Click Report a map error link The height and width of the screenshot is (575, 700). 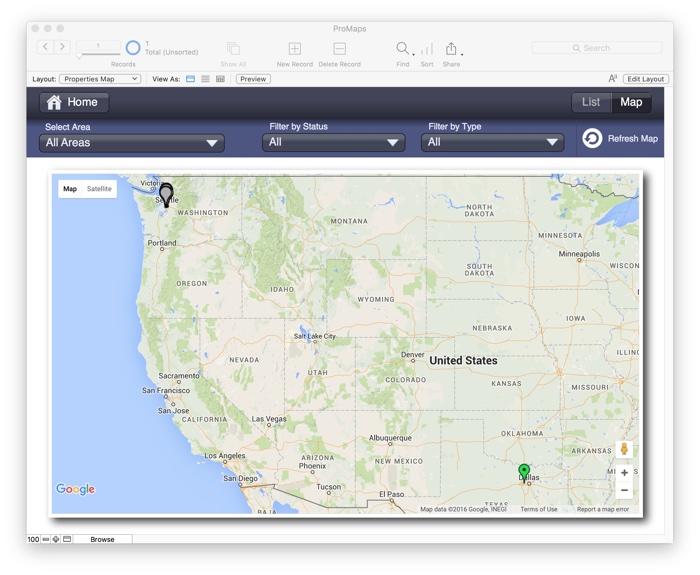pyautogui.click(x=603, y=509)
